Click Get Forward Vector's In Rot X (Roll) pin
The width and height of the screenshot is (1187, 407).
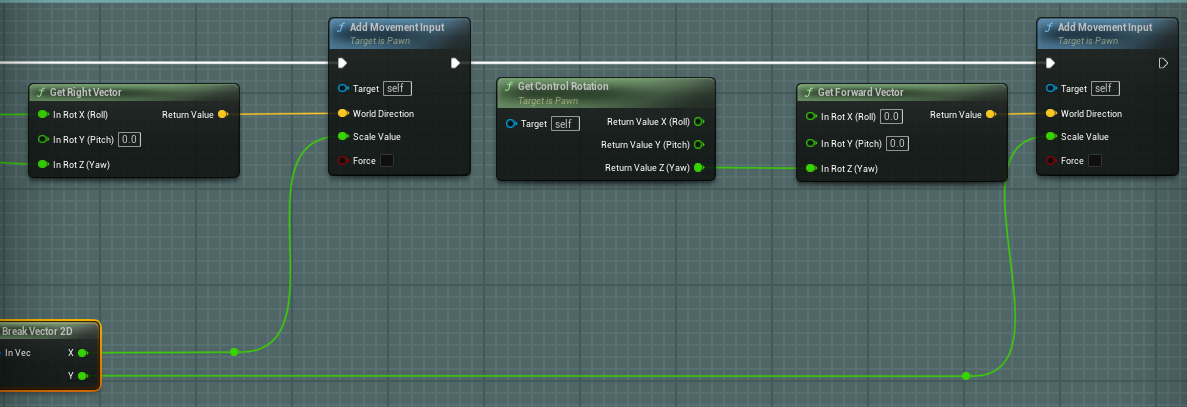coord(812,117)
